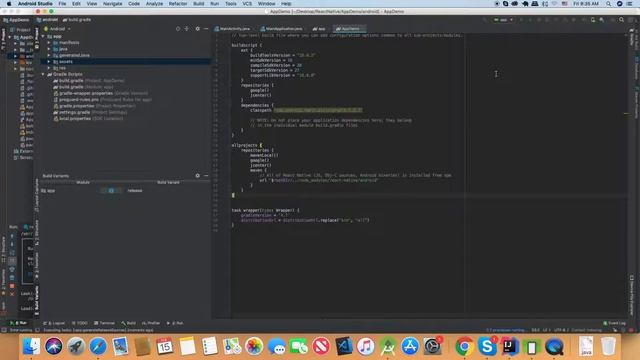Screen dimensions: 640x360
Task: Open Calendar icon showing 15 in Dock
Action: tap(164, 347)
